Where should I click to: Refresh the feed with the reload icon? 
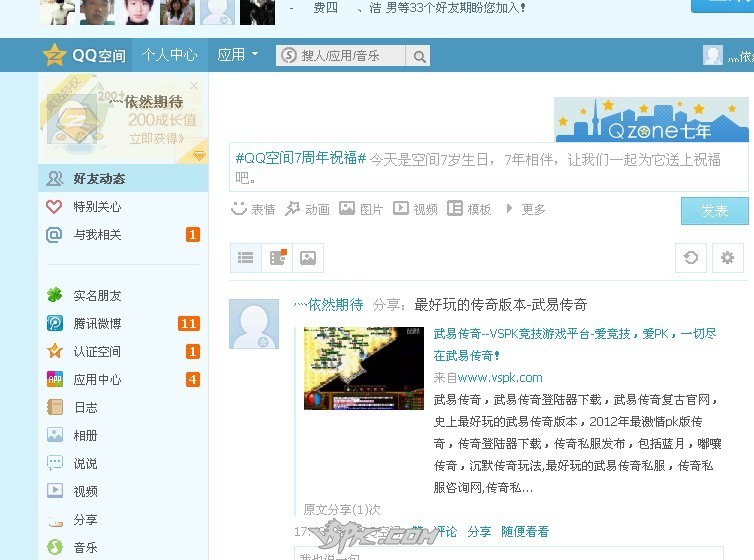click(691, 258)
